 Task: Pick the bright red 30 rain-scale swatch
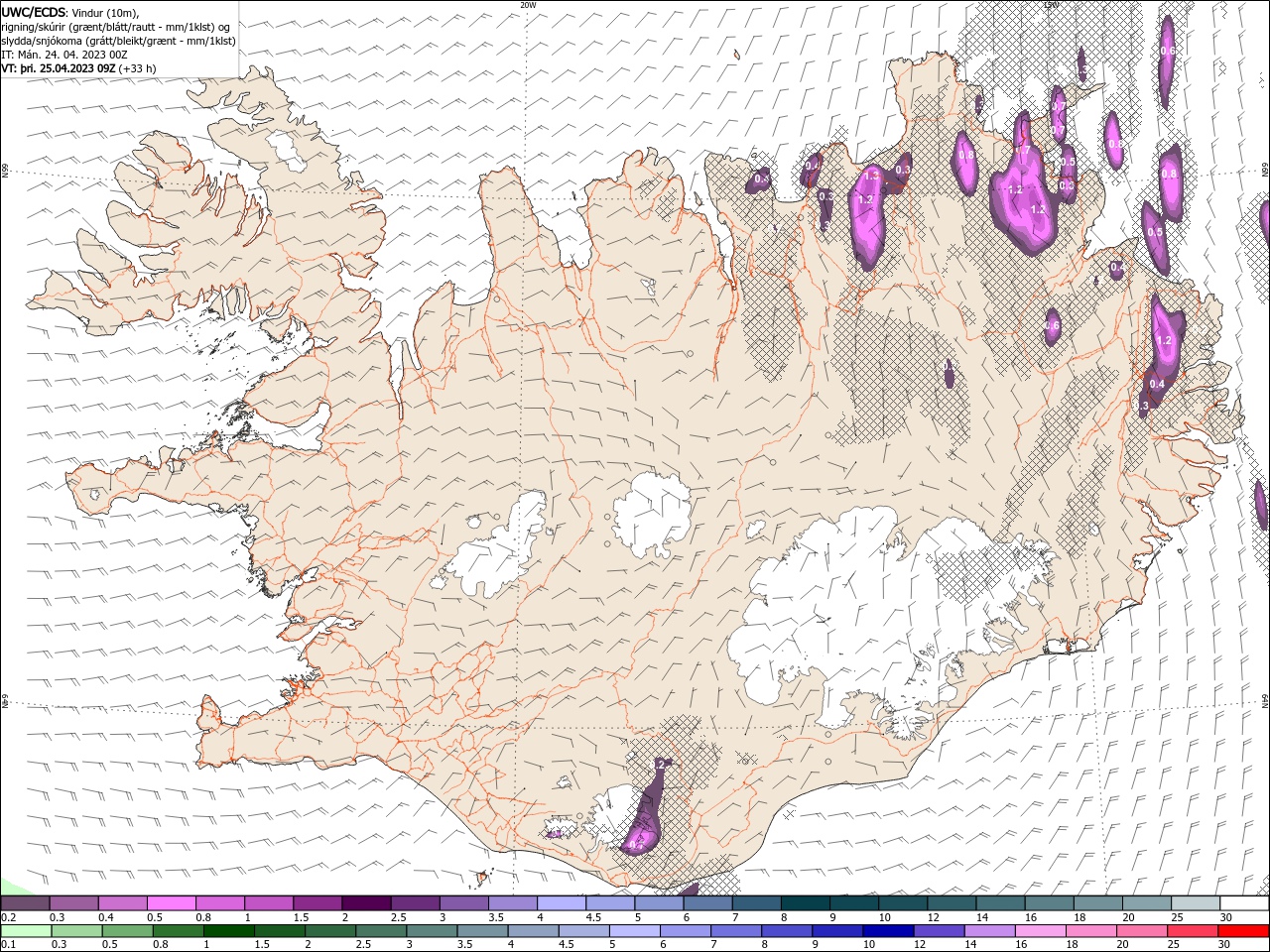click(x=1243, y=931)
